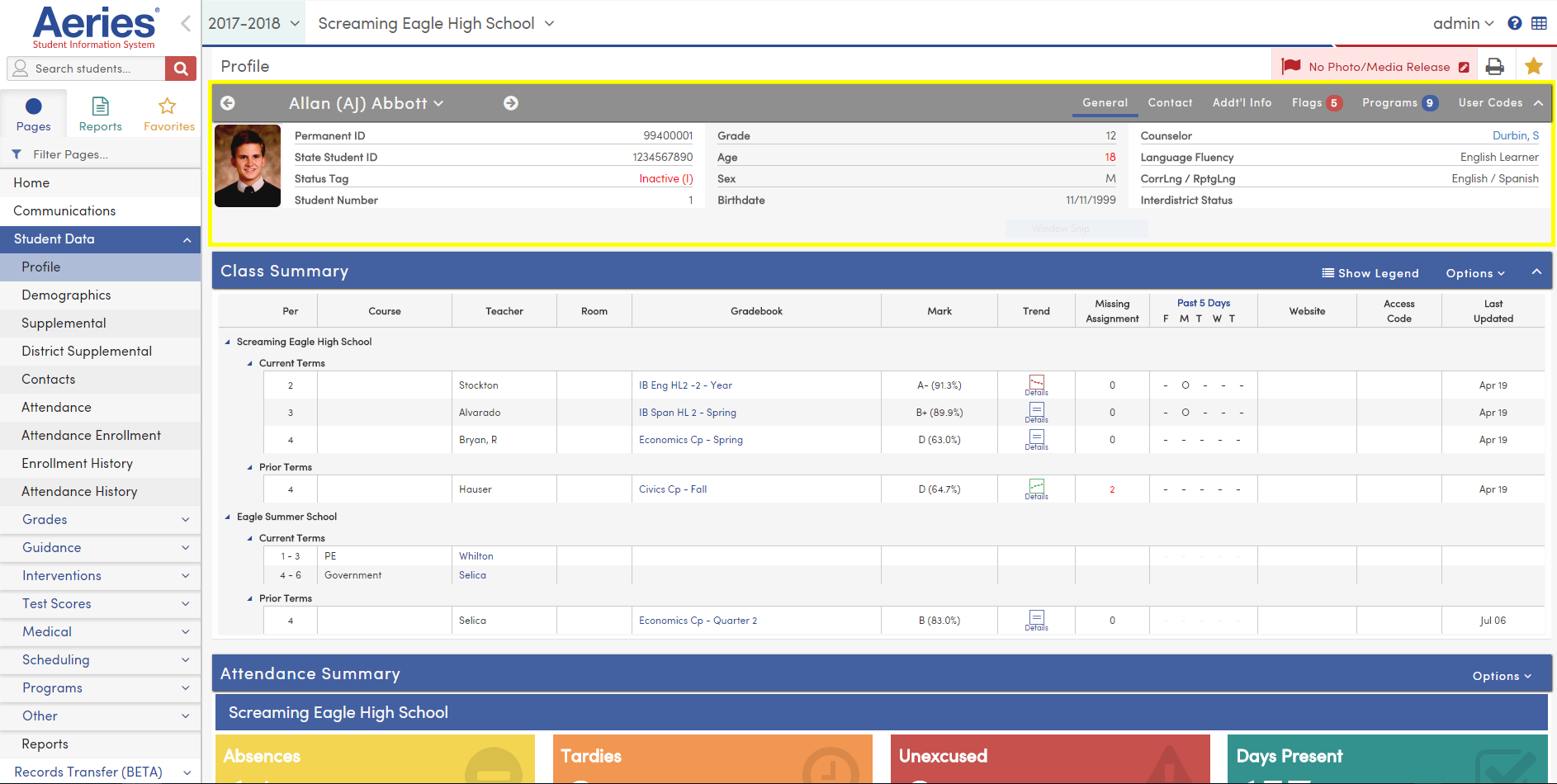The image size is (1557, 784).
Task: Open the IB Eng HL2 gradebook link
Action: click(685, 385)
